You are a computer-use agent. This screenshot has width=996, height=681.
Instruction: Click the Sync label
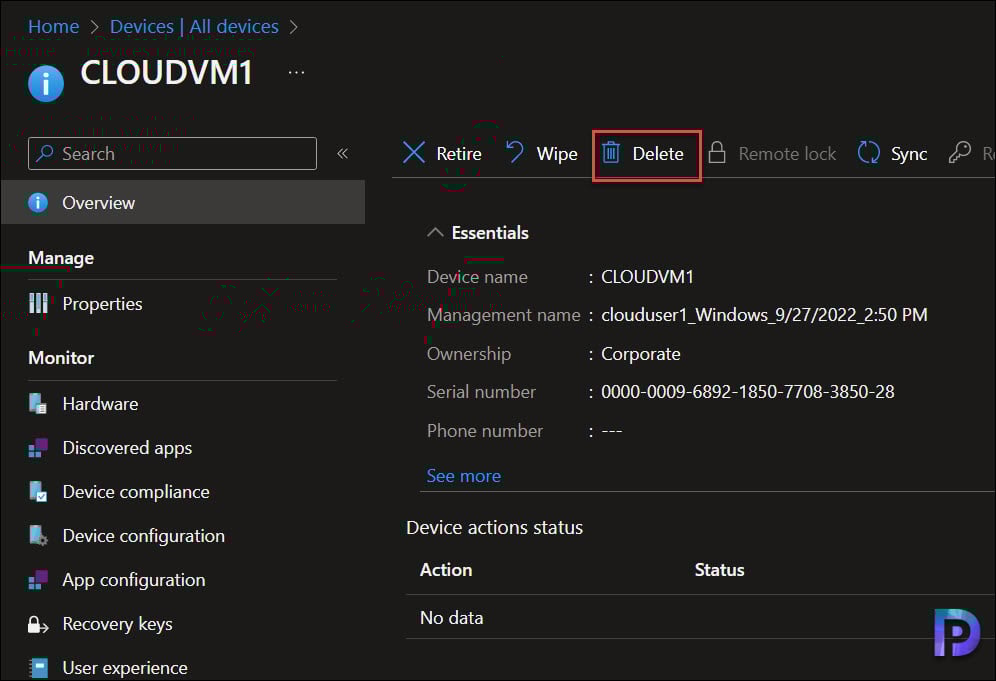tap(908, 154)
